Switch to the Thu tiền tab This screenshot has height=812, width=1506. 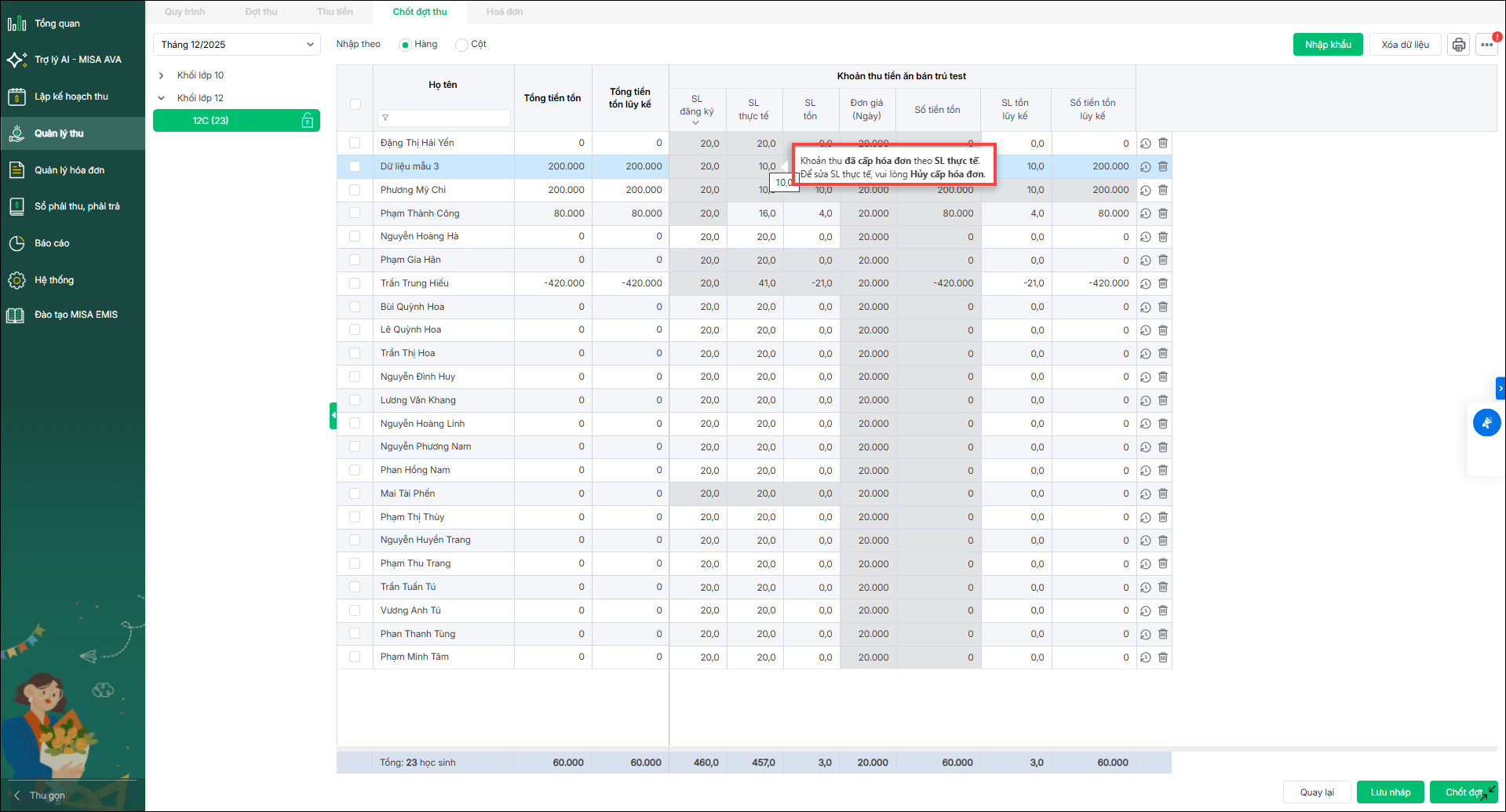335,12
